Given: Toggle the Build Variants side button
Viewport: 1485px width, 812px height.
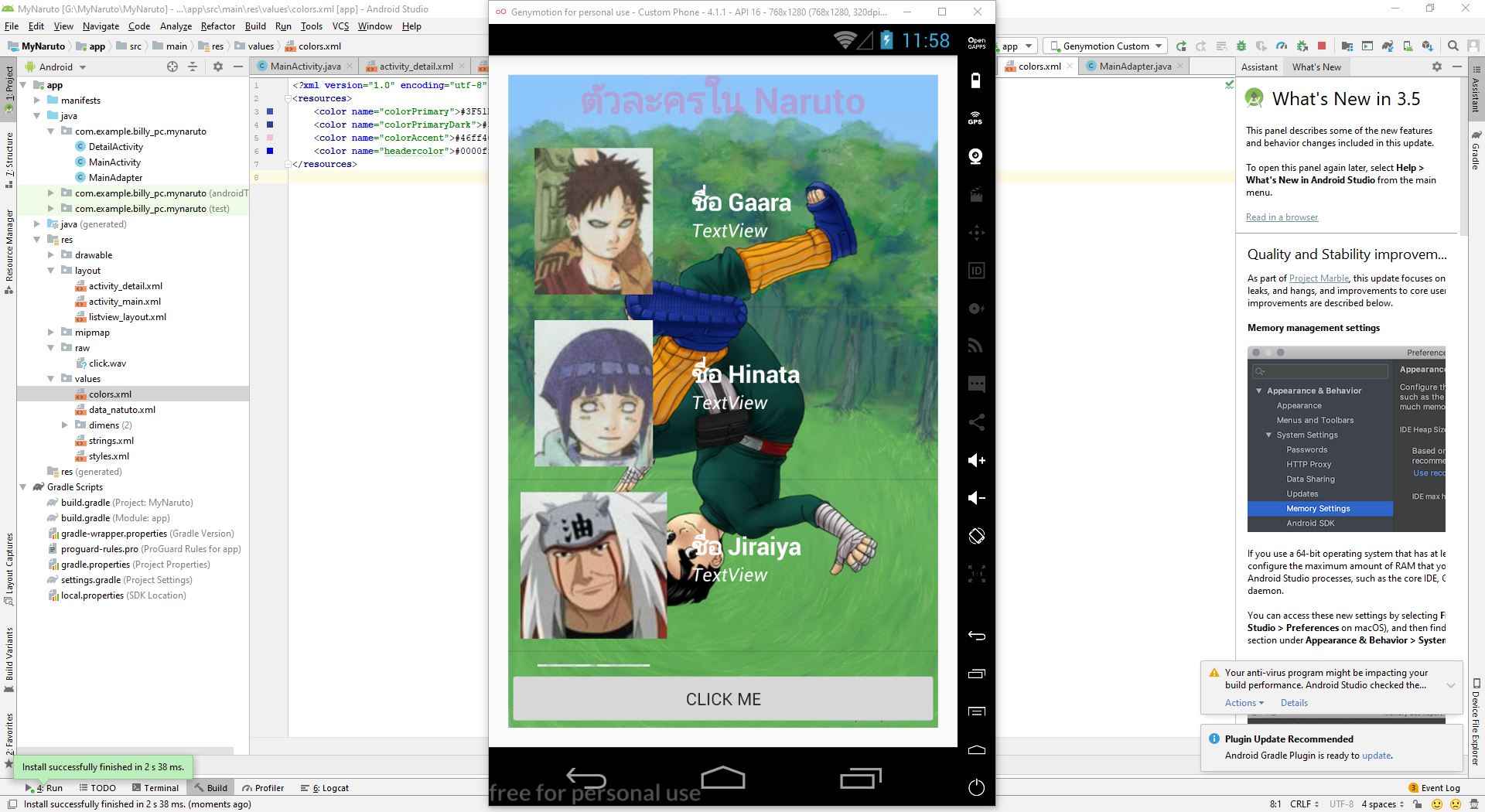Looking at the screenshot, I should click(x=9, y=658).
